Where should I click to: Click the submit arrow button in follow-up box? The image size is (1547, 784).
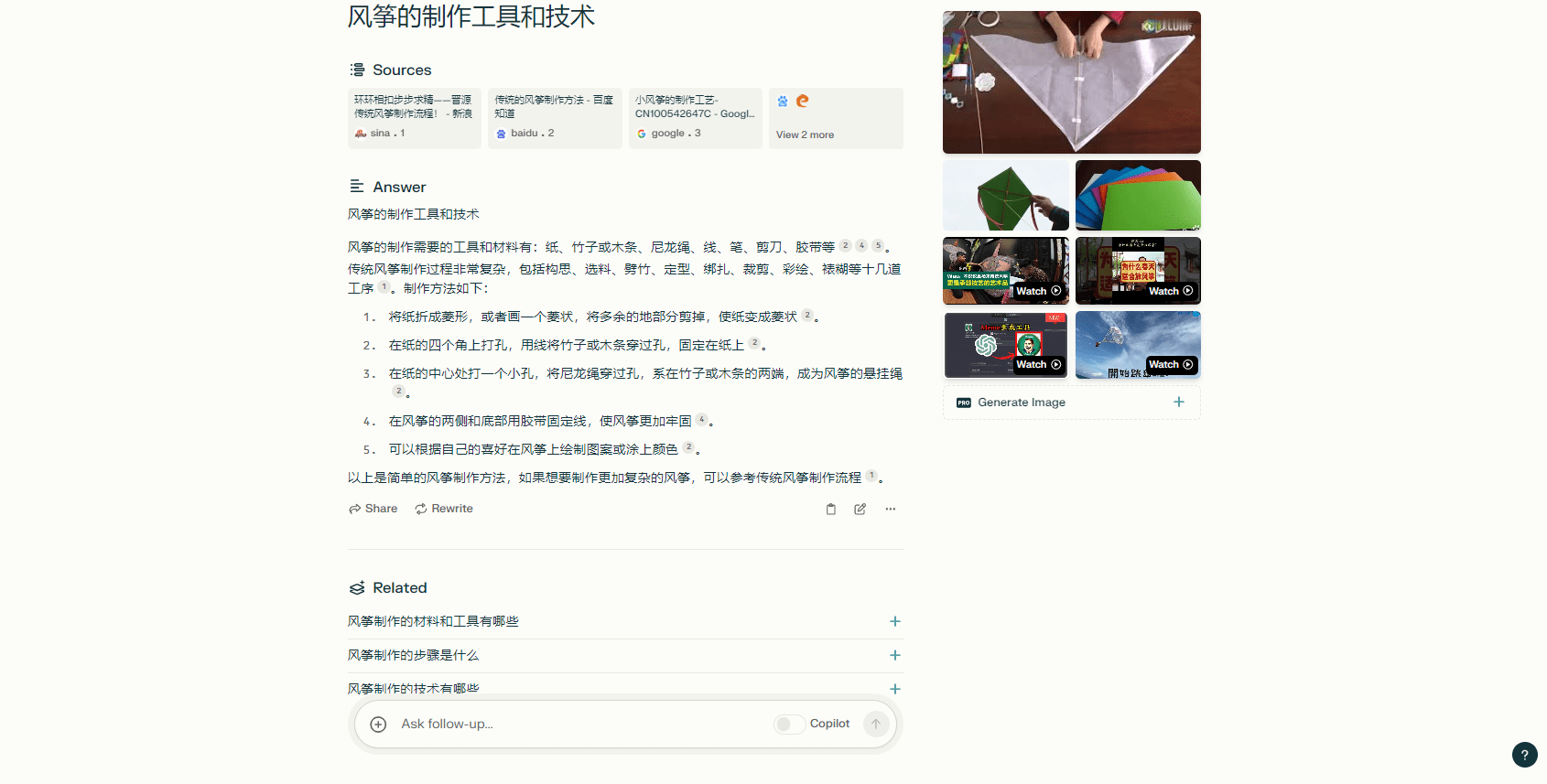pyautogui.click(x=876, y=724)
